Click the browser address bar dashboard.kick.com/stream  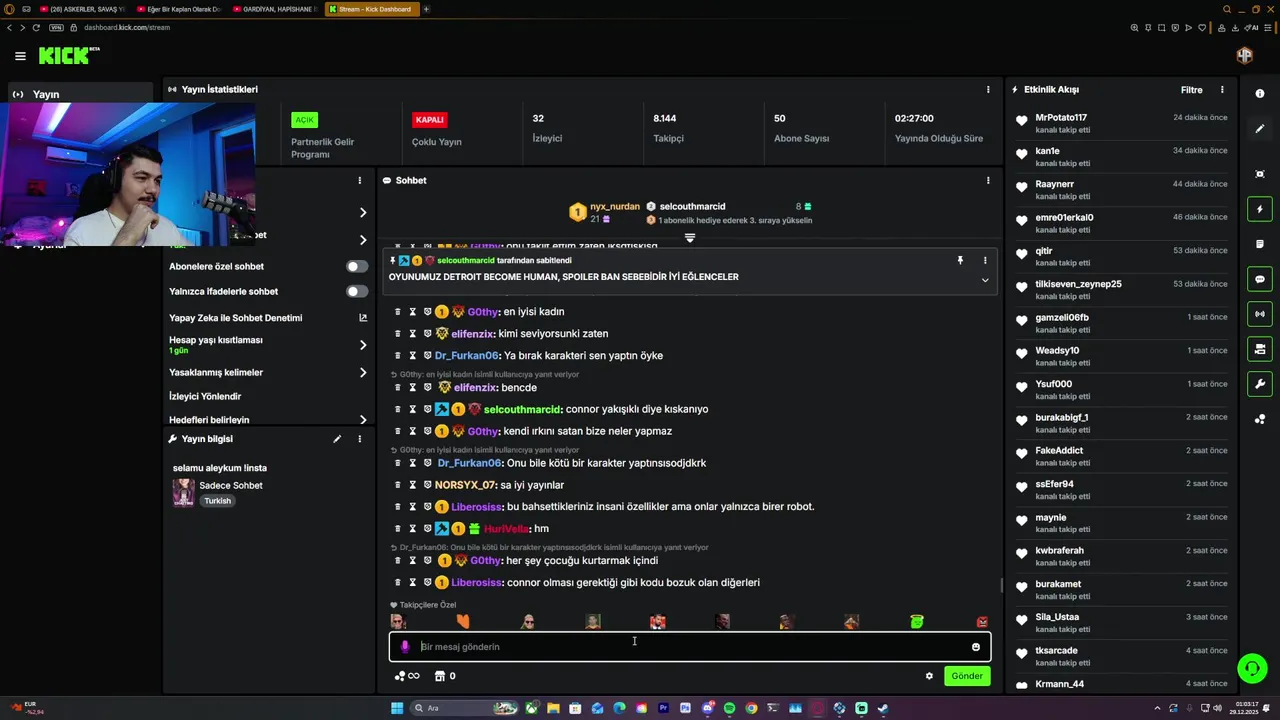[127, 27]
